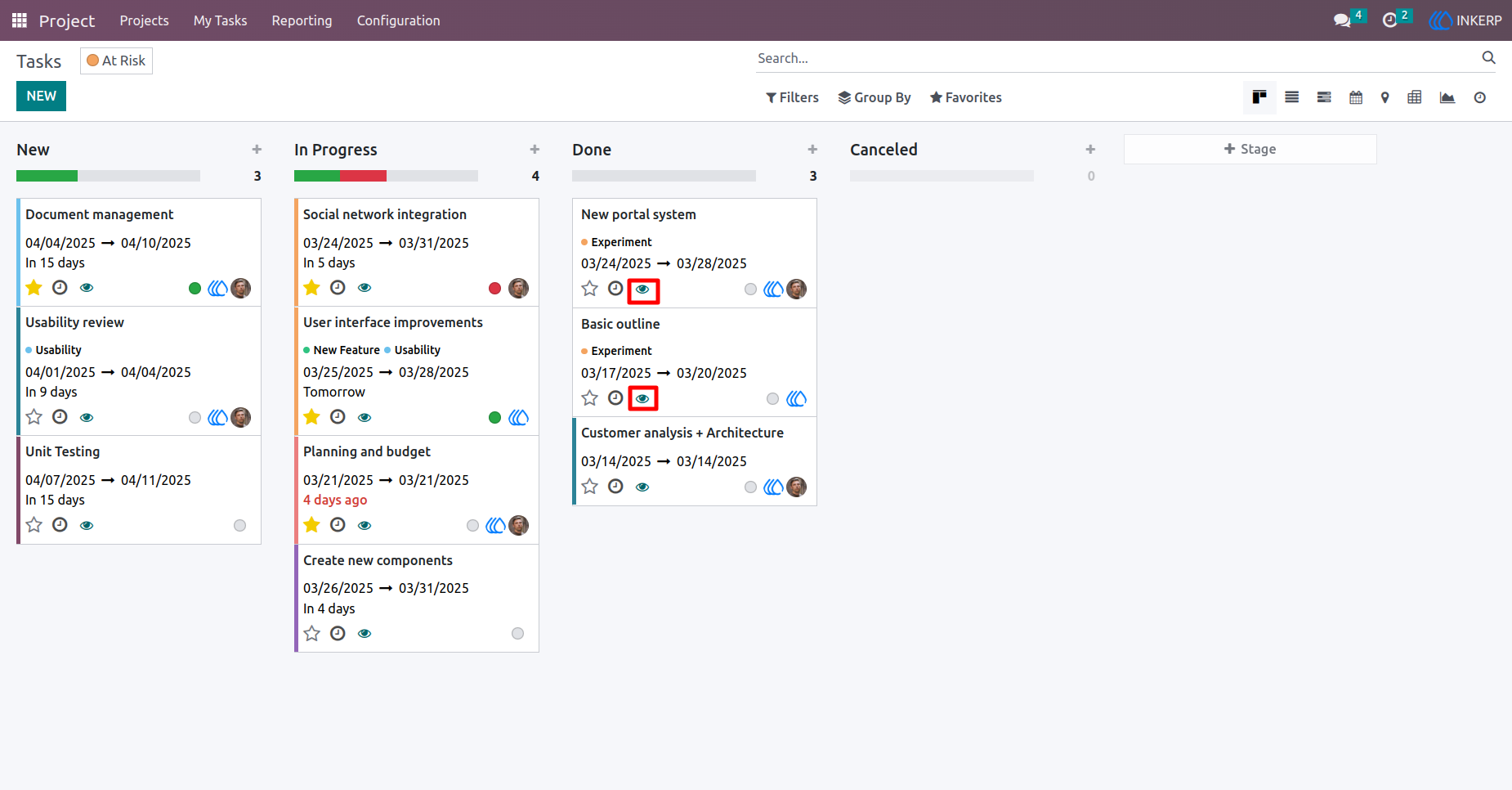Open the Configuration menu
This screenshot has height=790, width=1512.
tap(398, 20)
